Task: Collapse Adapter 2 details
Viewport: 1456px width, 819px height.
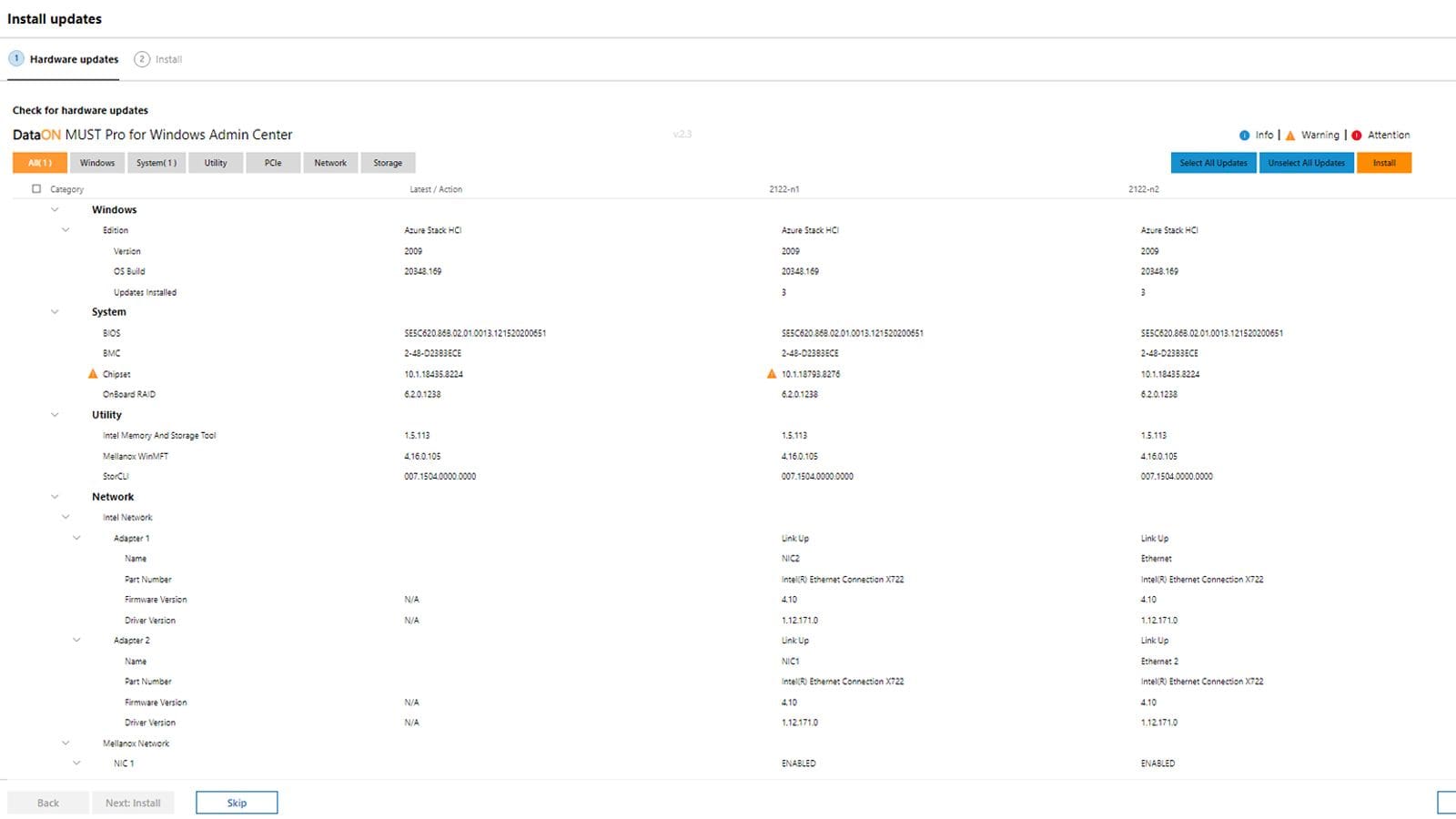Action: pyautogui.click(x=76, y=641)
